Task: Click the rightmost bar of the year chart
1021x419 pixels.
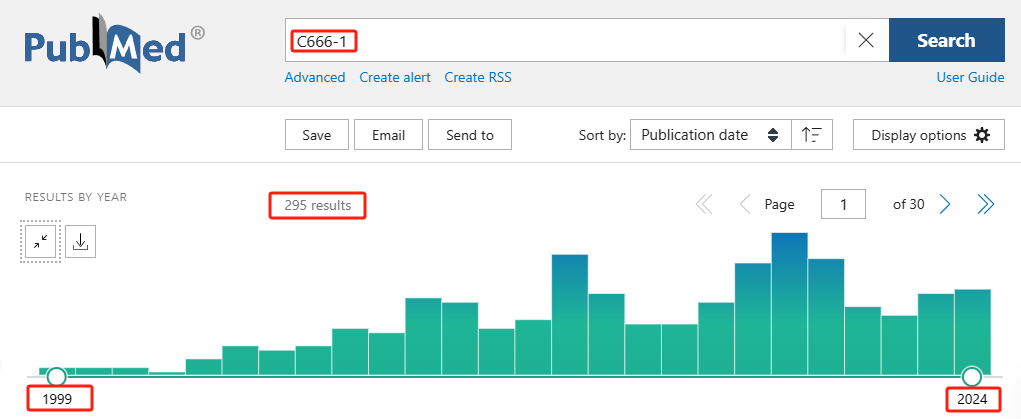Action: click(x=973, y=332)
